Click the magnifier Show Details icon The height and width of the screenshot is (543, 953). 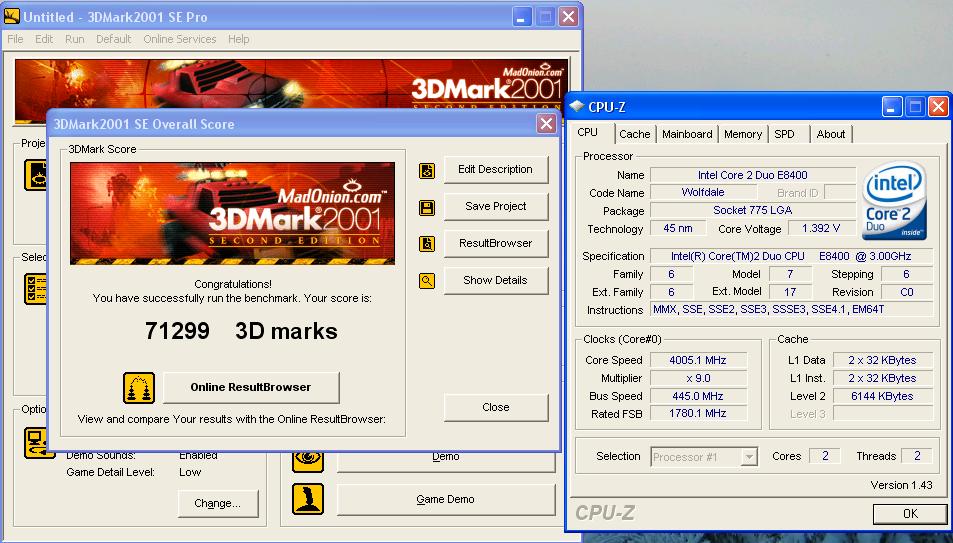(427, 281)
